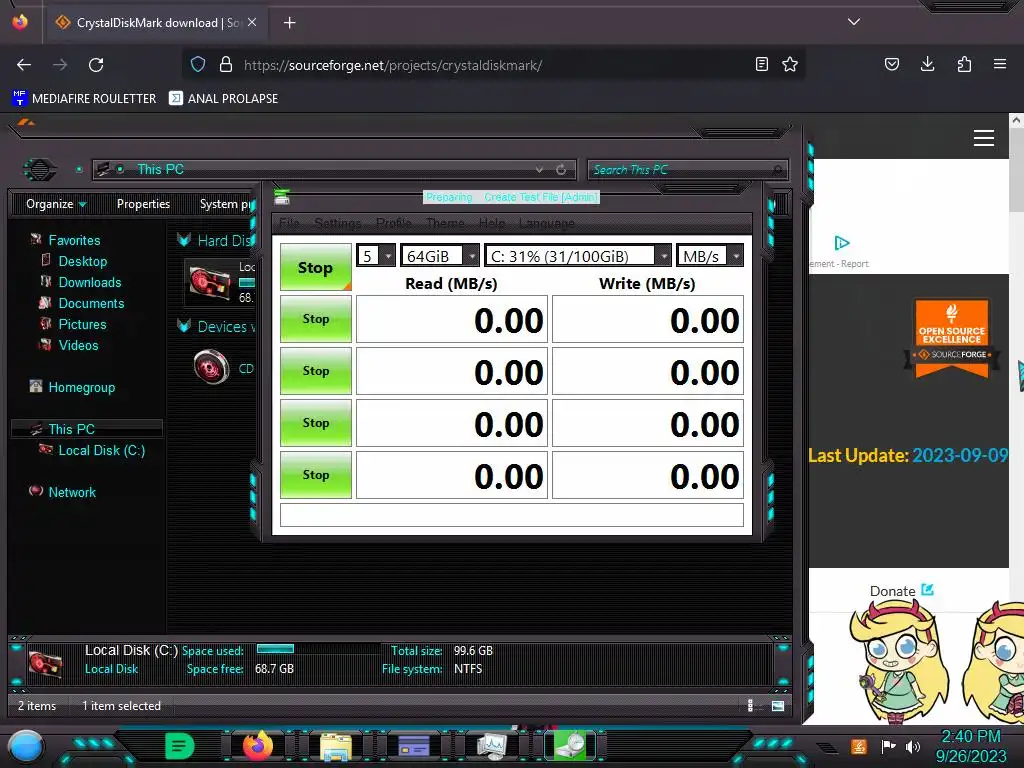The image size is (1024, 768).
Task: Click the Save to Pocket icon
Action: pos(891,64)
